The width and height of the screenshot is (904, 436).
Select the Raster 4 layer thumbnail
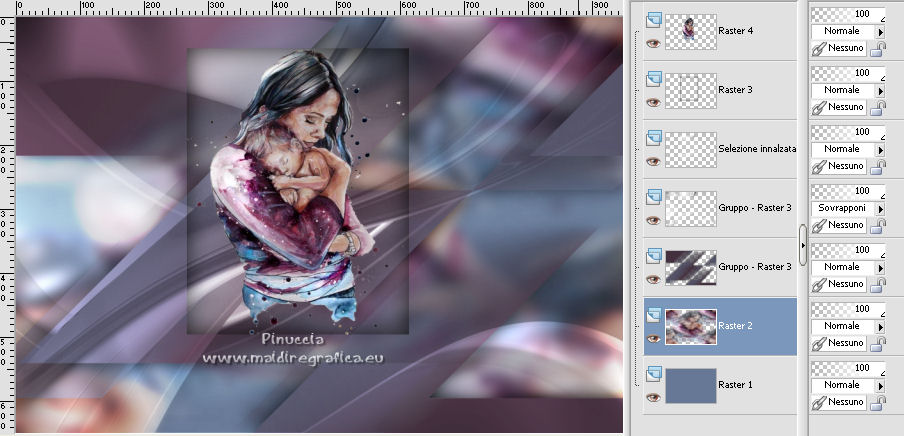click(x=691, y=32)
